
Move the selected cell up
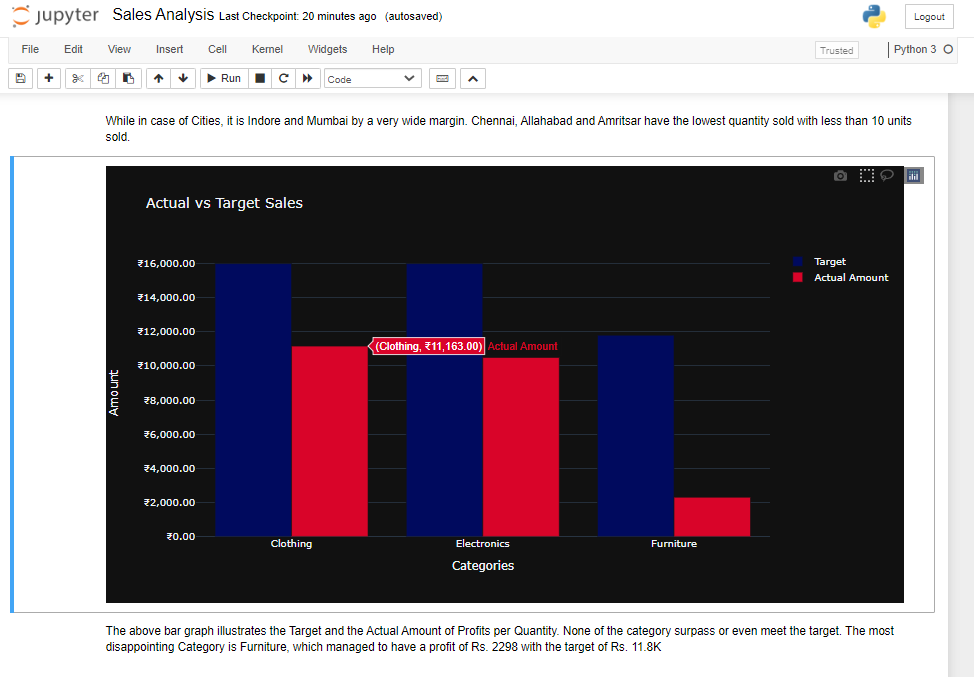tap(158, 78)
